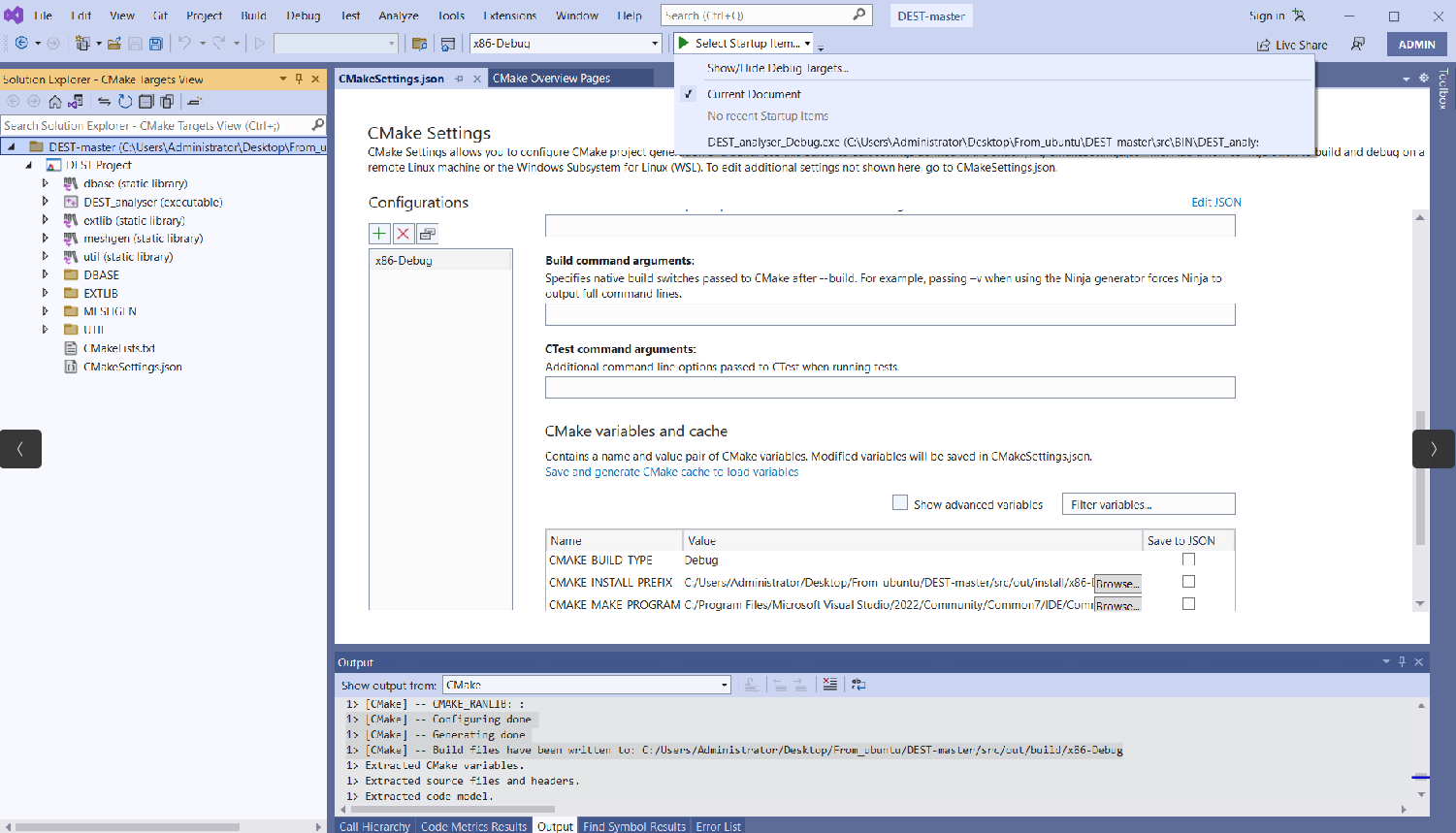Toggle word wrap in the Output window

(x=858, y=685)
